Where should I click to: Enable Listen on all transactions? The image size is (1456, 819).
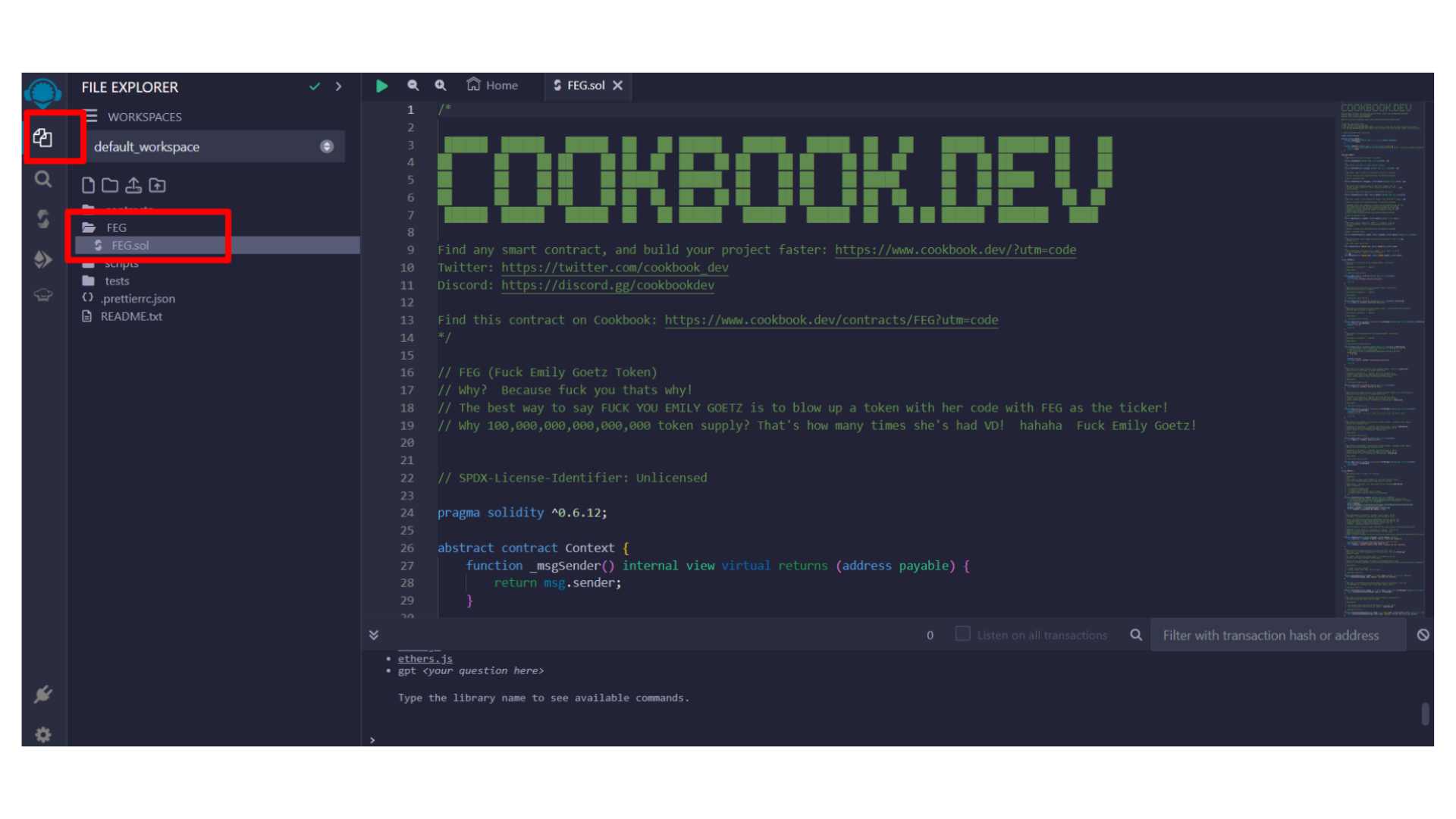point(962,634)
